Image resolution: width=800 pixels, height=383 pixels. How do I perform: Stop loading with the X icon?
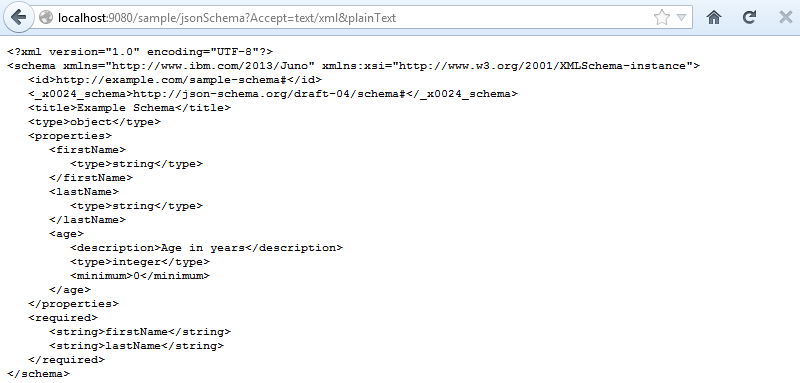(786, 17)
